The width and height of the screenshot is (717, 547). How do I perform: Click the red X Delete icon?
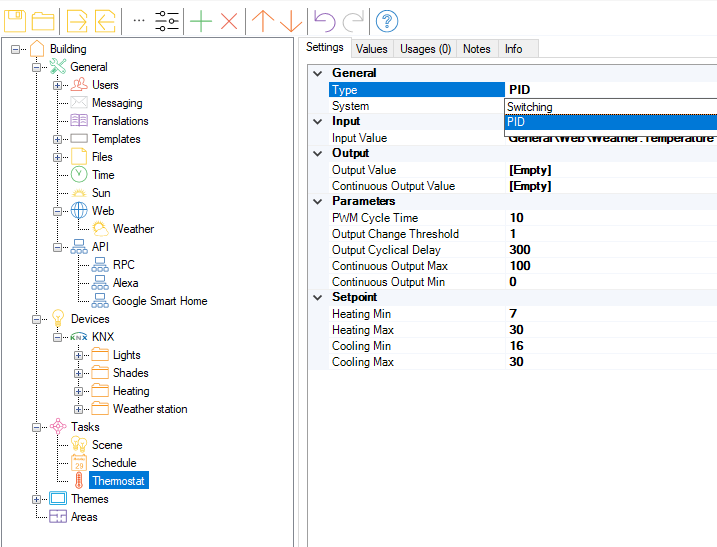229,21
